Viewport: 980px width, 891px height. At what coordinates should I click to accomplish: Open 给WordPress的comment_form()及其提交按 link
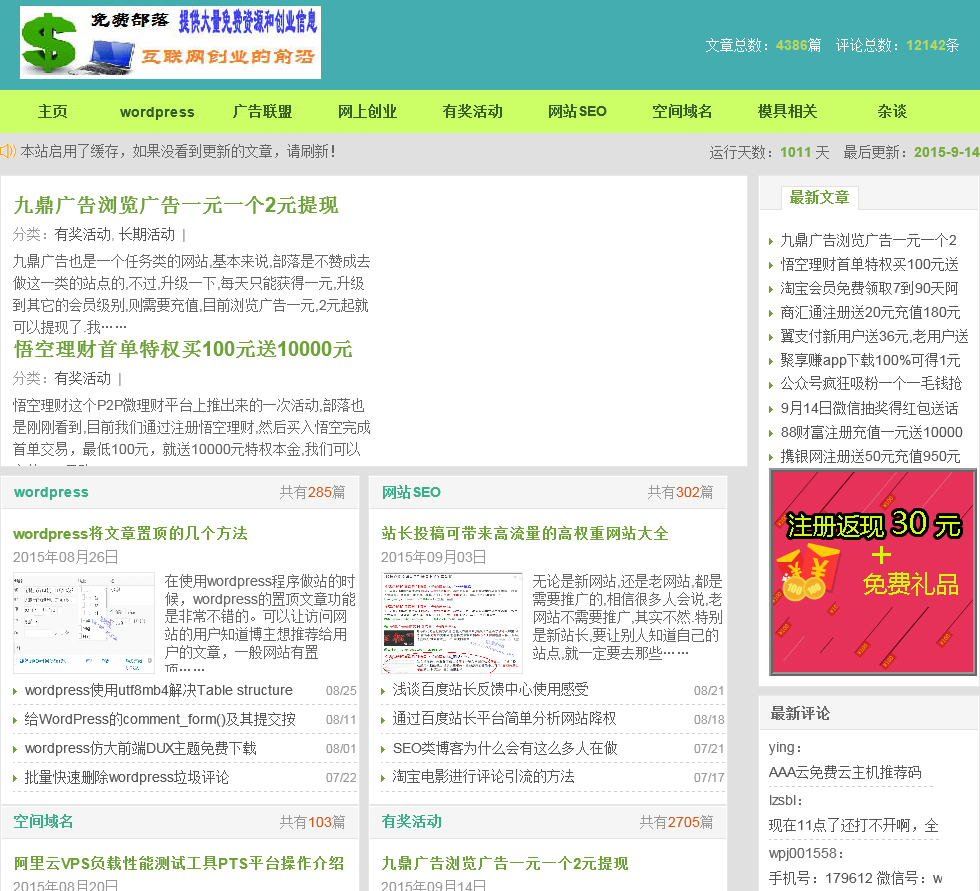pyautogui.click(x=160, y=719)
